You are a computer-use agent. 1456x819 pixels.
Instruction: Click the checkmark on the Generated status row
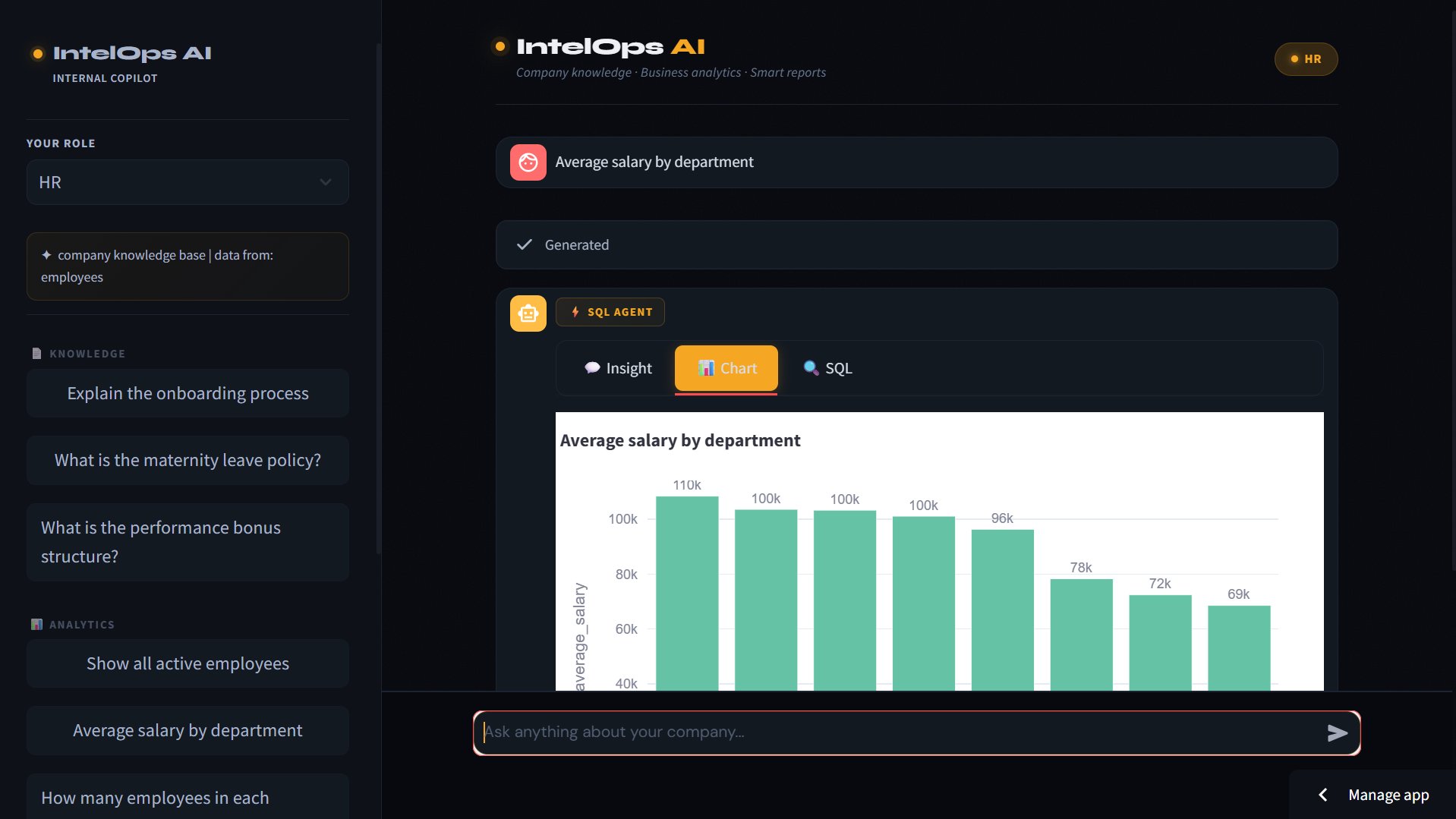coord(525,244)
